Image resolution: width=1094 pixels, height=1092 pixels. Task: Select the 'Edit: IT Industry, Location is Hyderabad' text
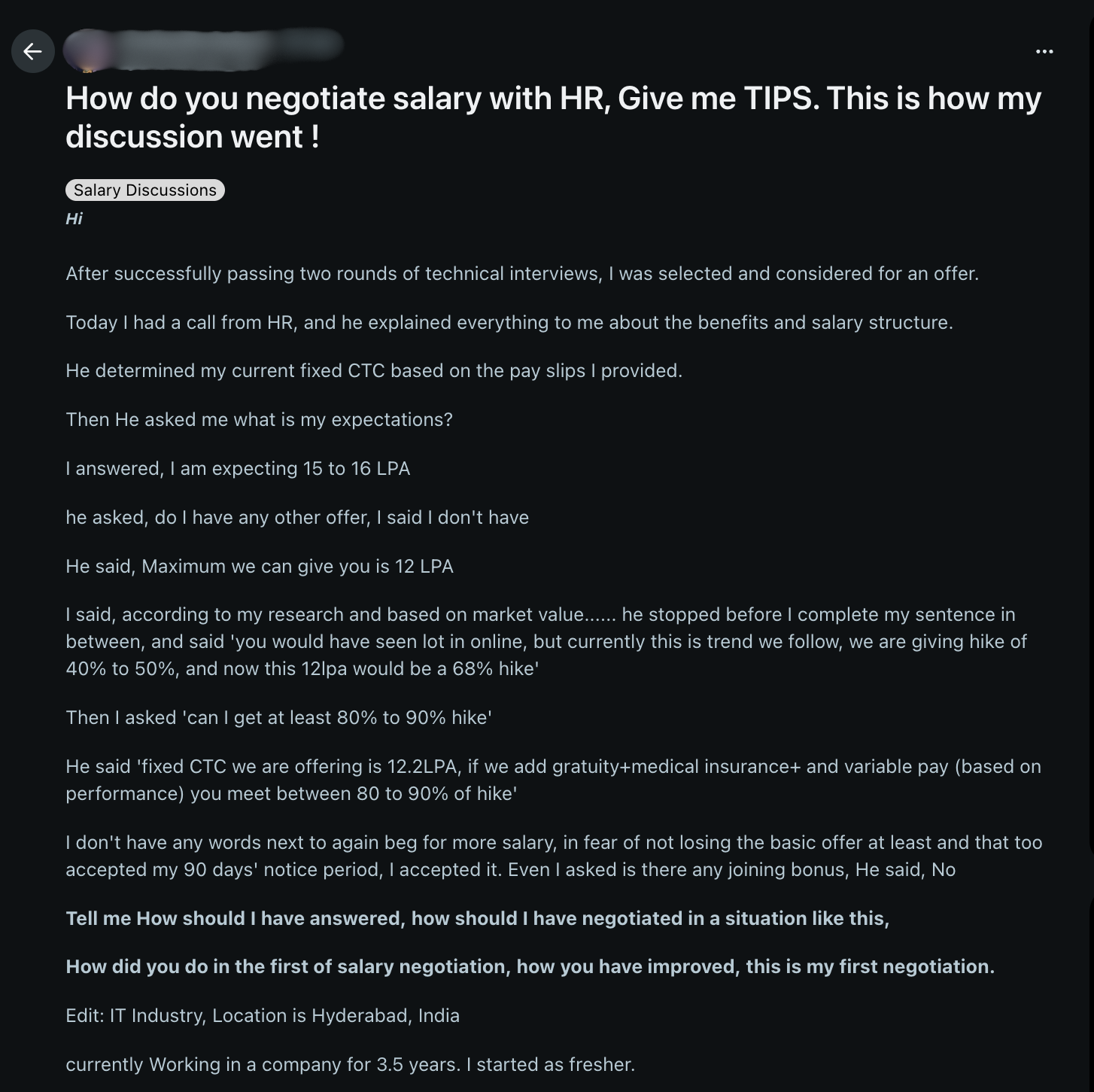(263, 1014)
